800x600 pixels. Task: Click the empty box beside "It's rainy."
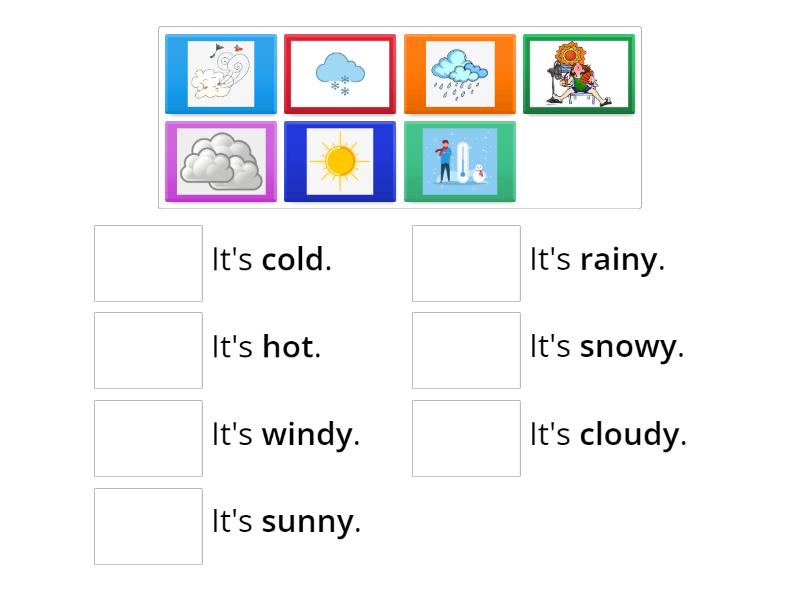tap(466, 263)
